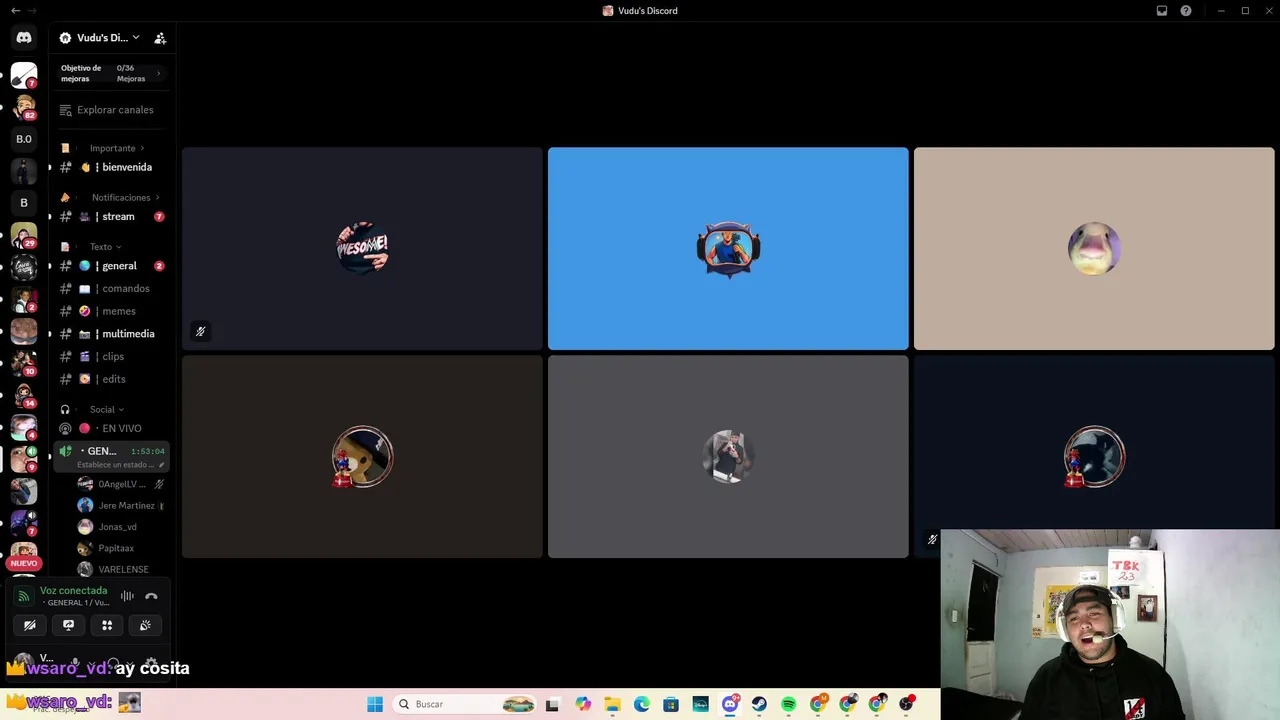1280x720 pixels.
Task: Click the Buscar taskbar search box
Action: (465, 704)
